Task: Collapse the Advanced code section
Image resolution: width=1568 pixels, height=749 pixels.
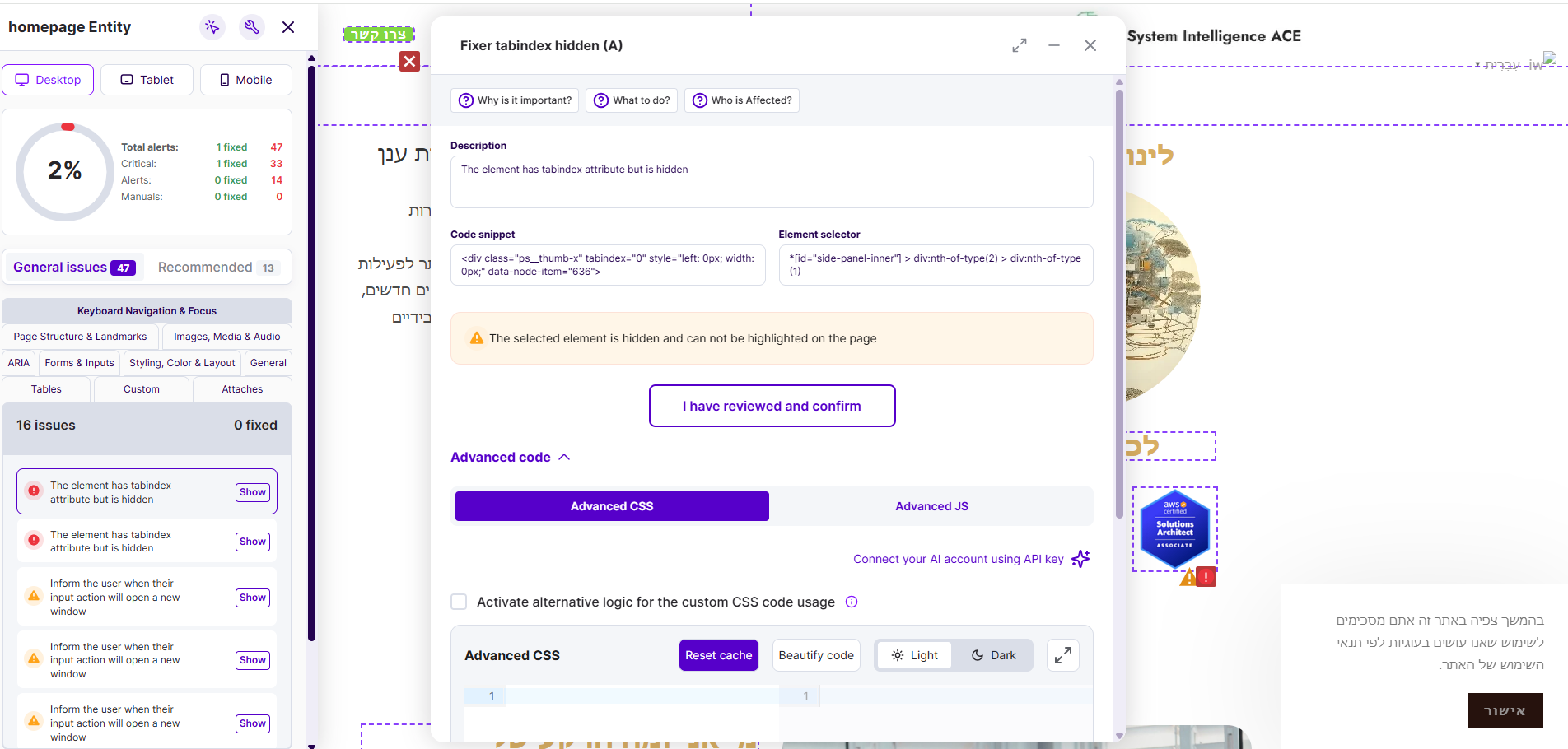Action: (x=510, y=457)
